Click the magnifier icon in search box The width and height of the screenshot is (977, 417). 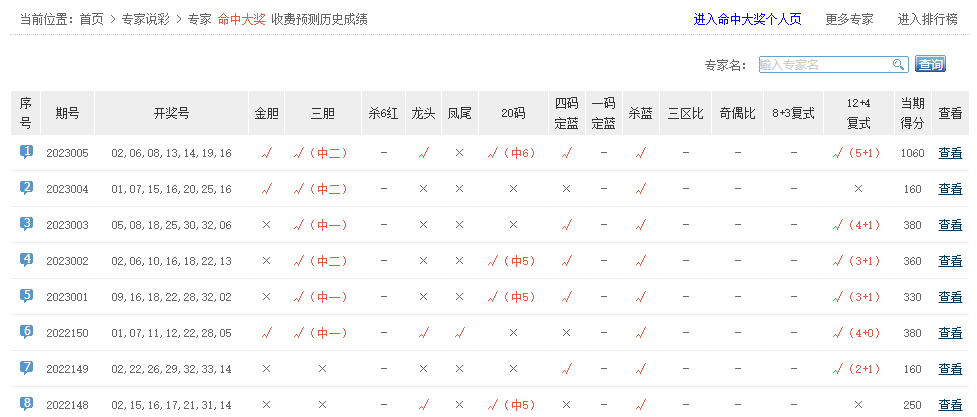pyautogui.click(x=898, y=65)
